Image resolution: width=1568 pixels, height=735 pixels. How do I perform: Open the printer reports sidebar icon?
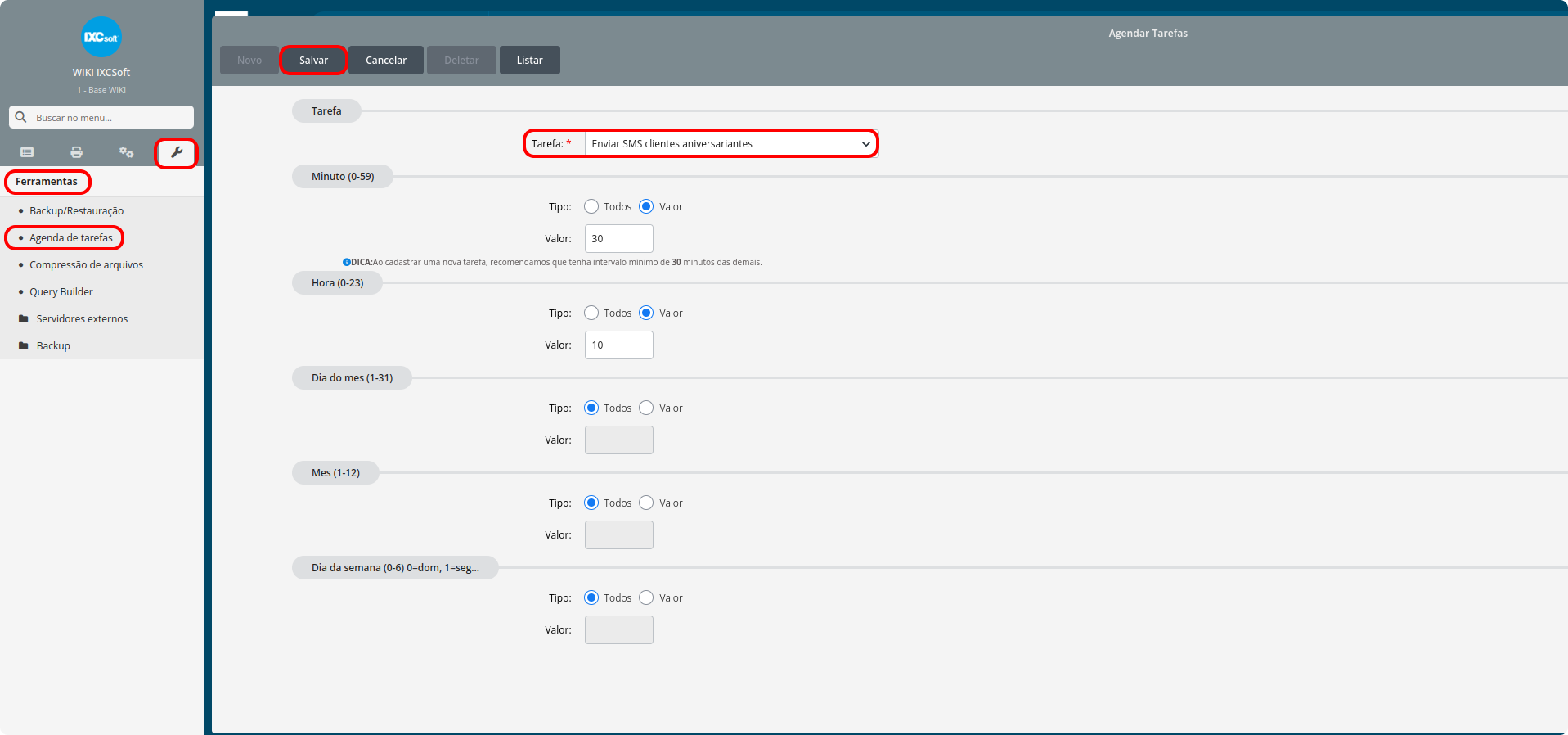coord(76,152)
